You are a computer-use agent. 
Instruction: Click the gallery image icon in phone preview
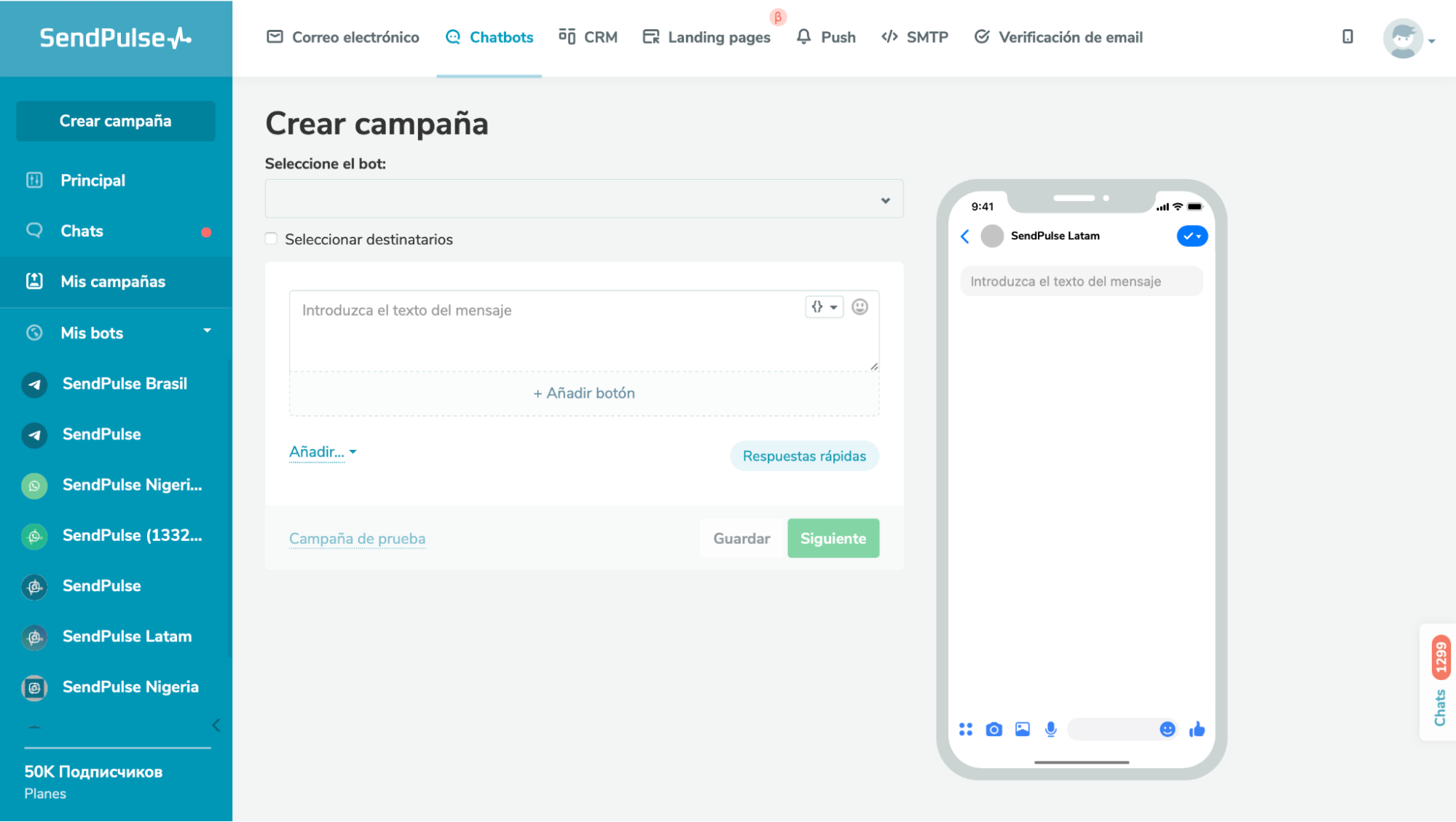[x=1022, y=729]
